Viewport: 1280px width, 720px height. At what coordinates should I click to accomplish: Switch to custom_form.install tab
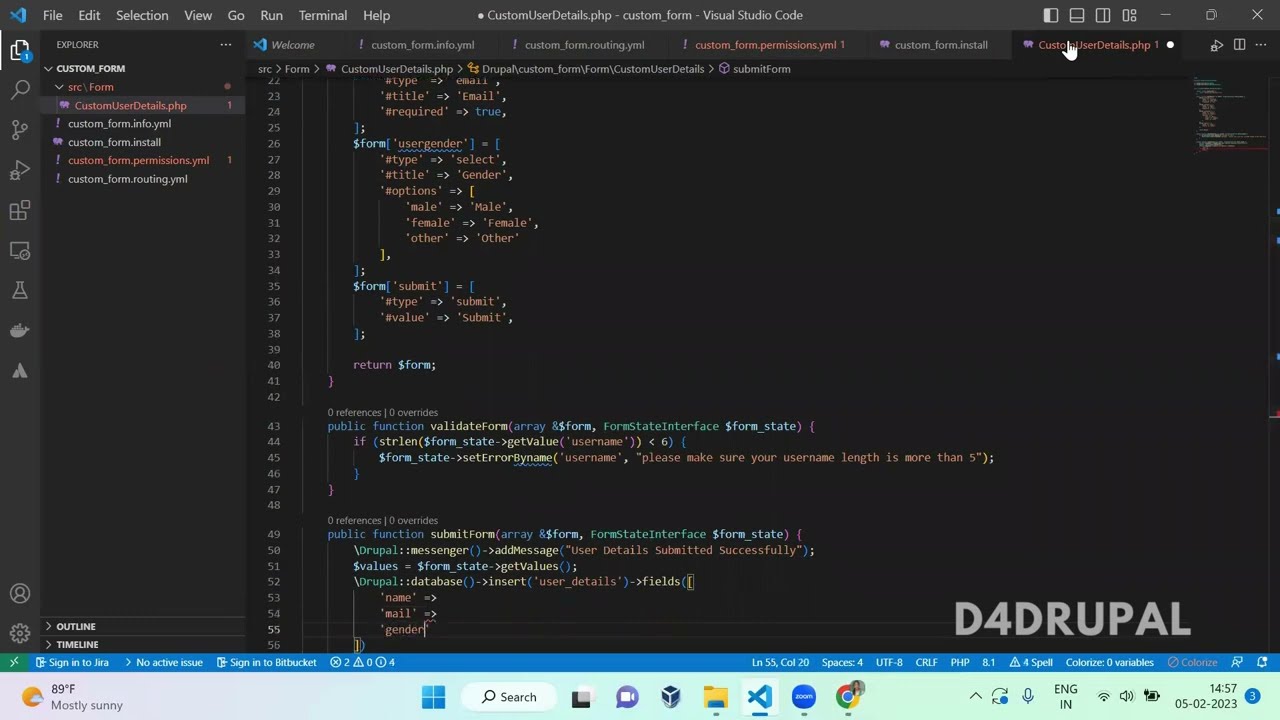(x=941, y=45)
